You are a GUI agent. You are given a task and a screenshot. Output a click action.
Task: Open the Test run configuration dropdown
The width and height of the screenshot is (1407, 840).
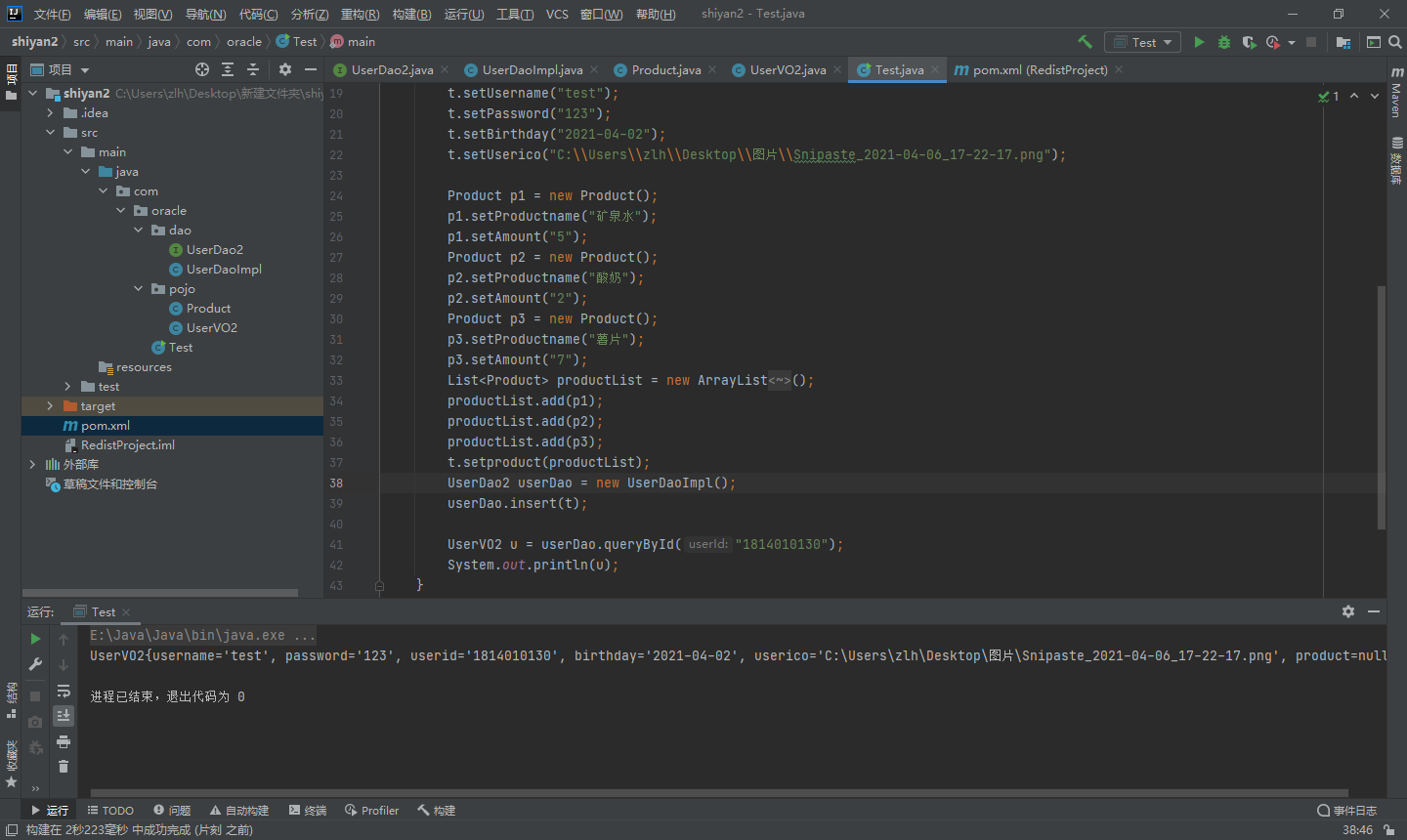[1143, 42]
